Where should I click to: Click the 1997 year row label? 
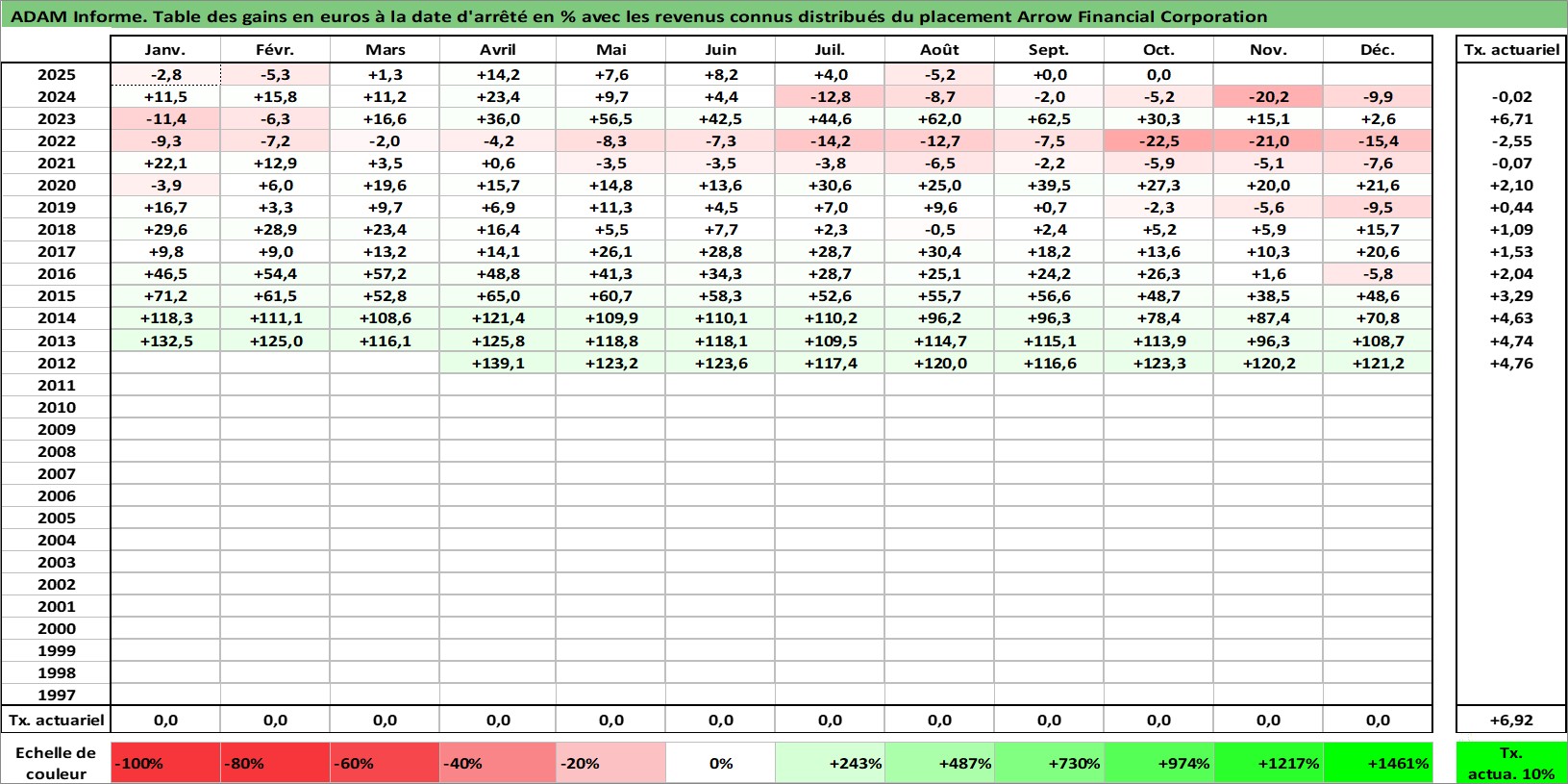tap(56, 695)
